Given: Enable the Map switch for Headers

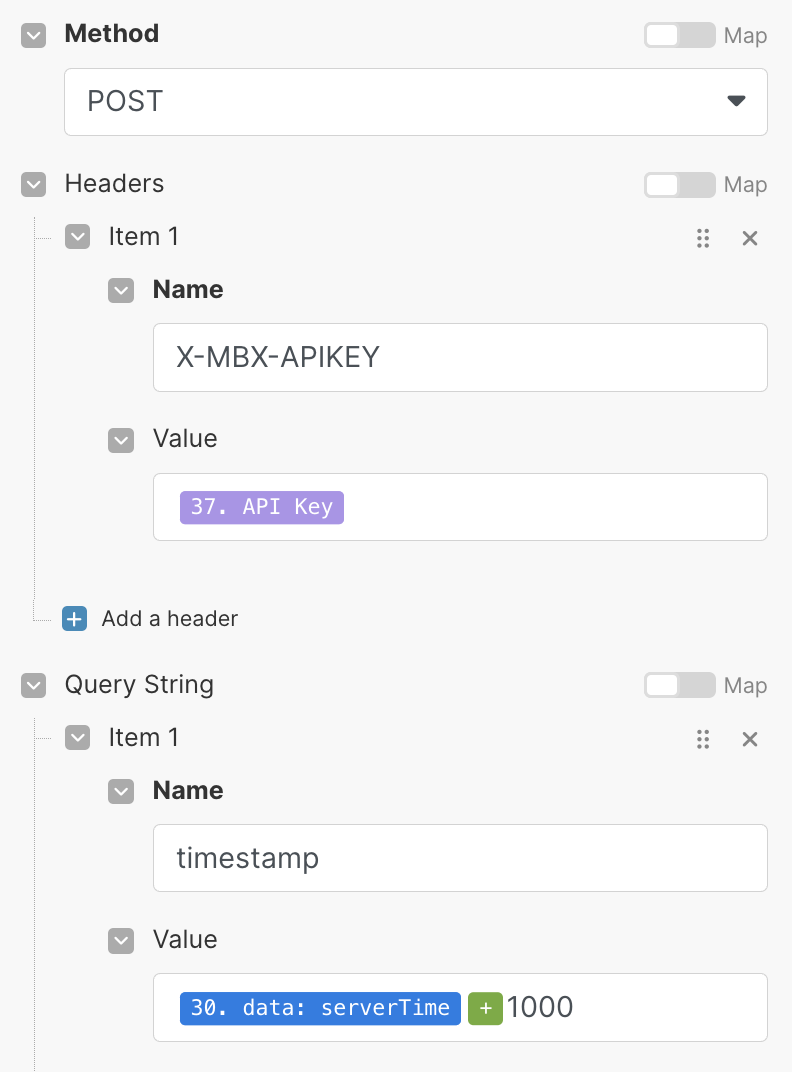Looking at the screenshot, I should click(x=680, y=185).
